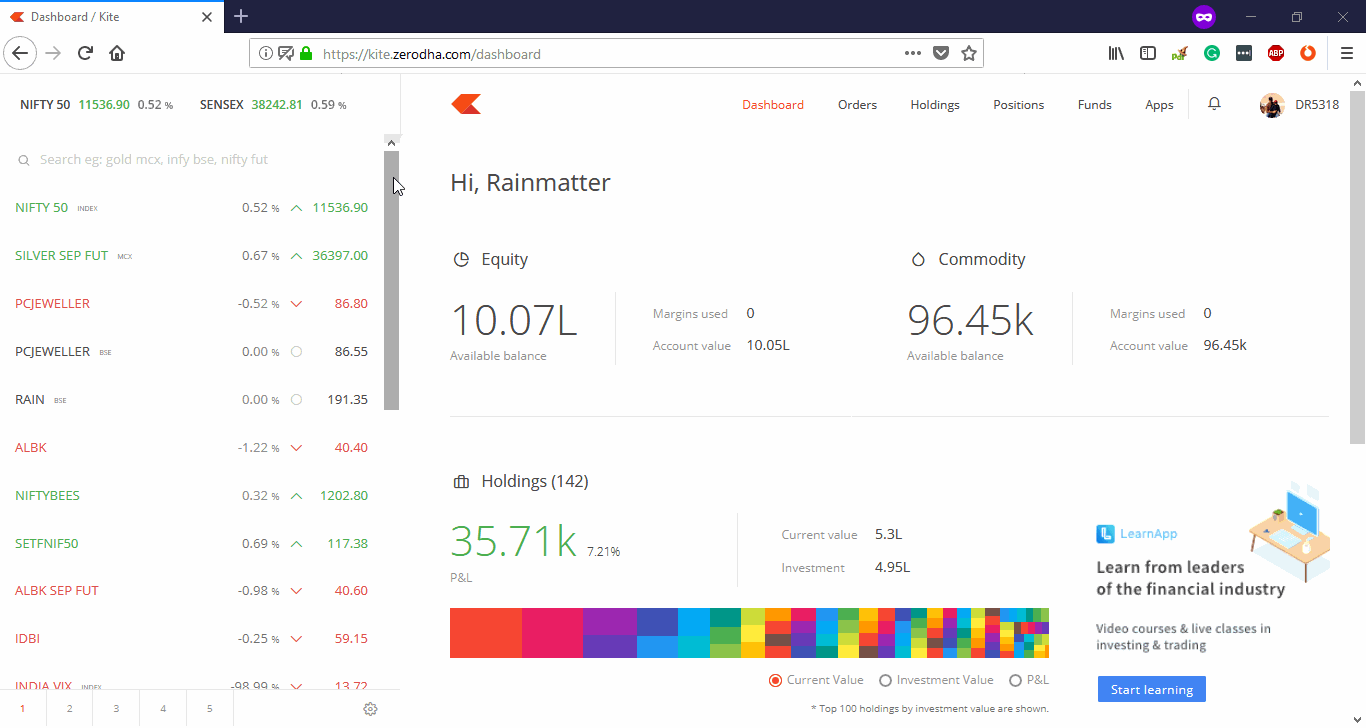Click the red holdings treemap block
Image resolution: width=1366 pixels, height=728 pixels.
(485, 632)
